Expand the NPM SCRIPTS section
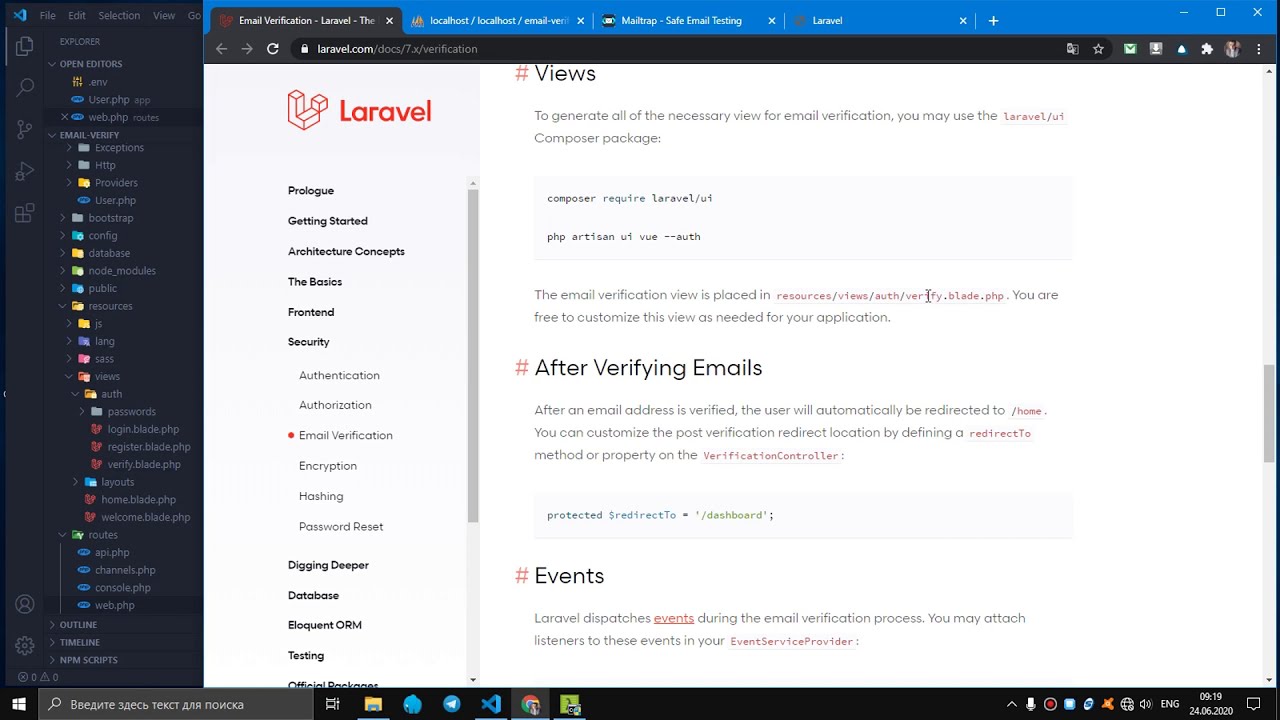The width and height of the screenshot is (1280, 720). pos(88,660)
